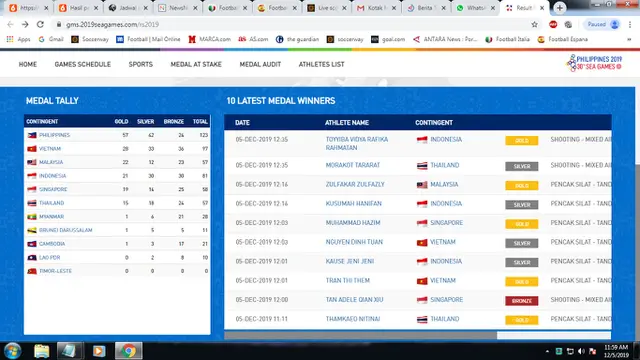The width and height of the screenshot is (640, 360).
Task: Open PHILIPPINES in the medal tally
Action: click(55, 135)
